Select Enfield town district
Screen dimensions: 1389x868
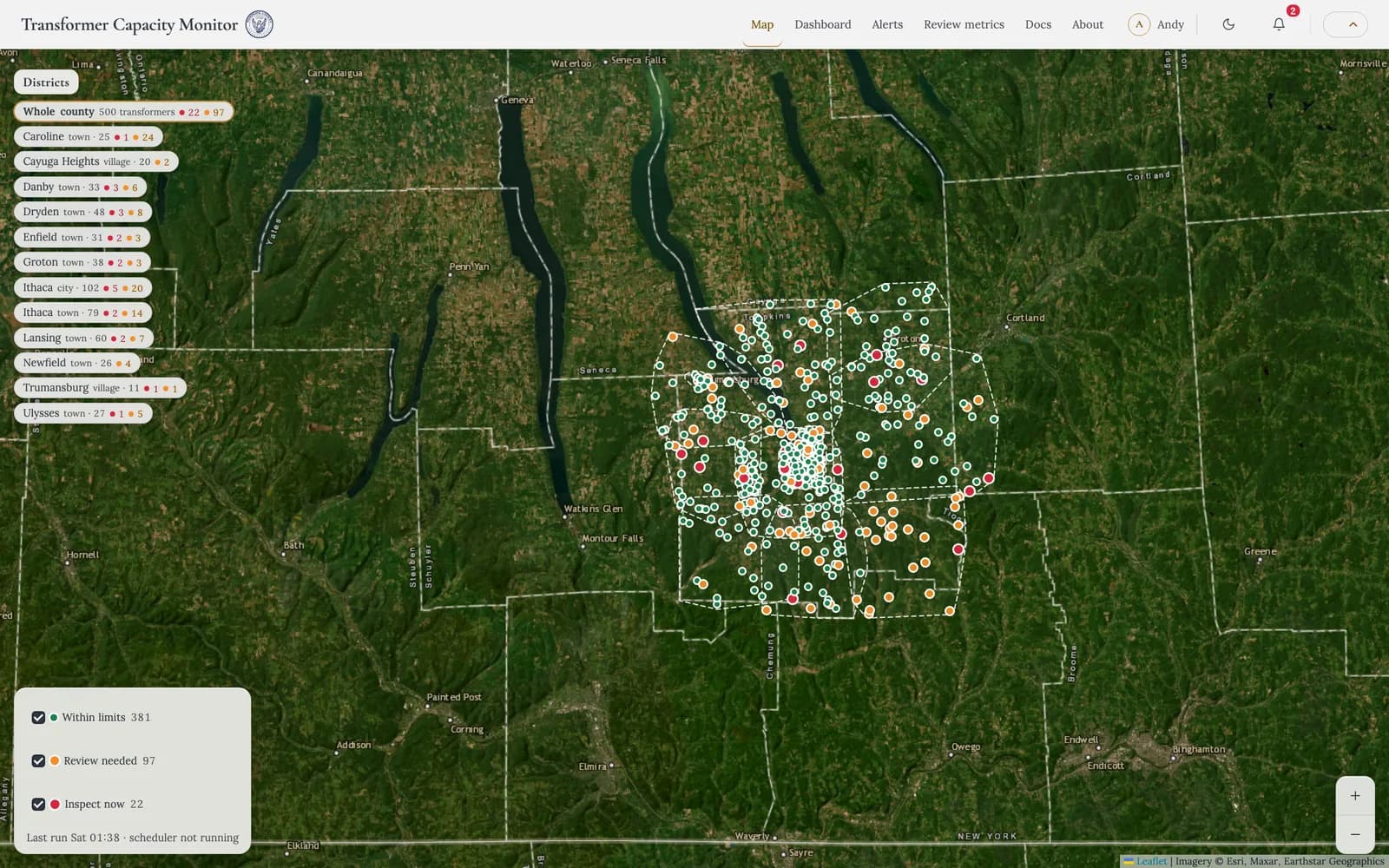pyautogui.click(x=82, y=237)
